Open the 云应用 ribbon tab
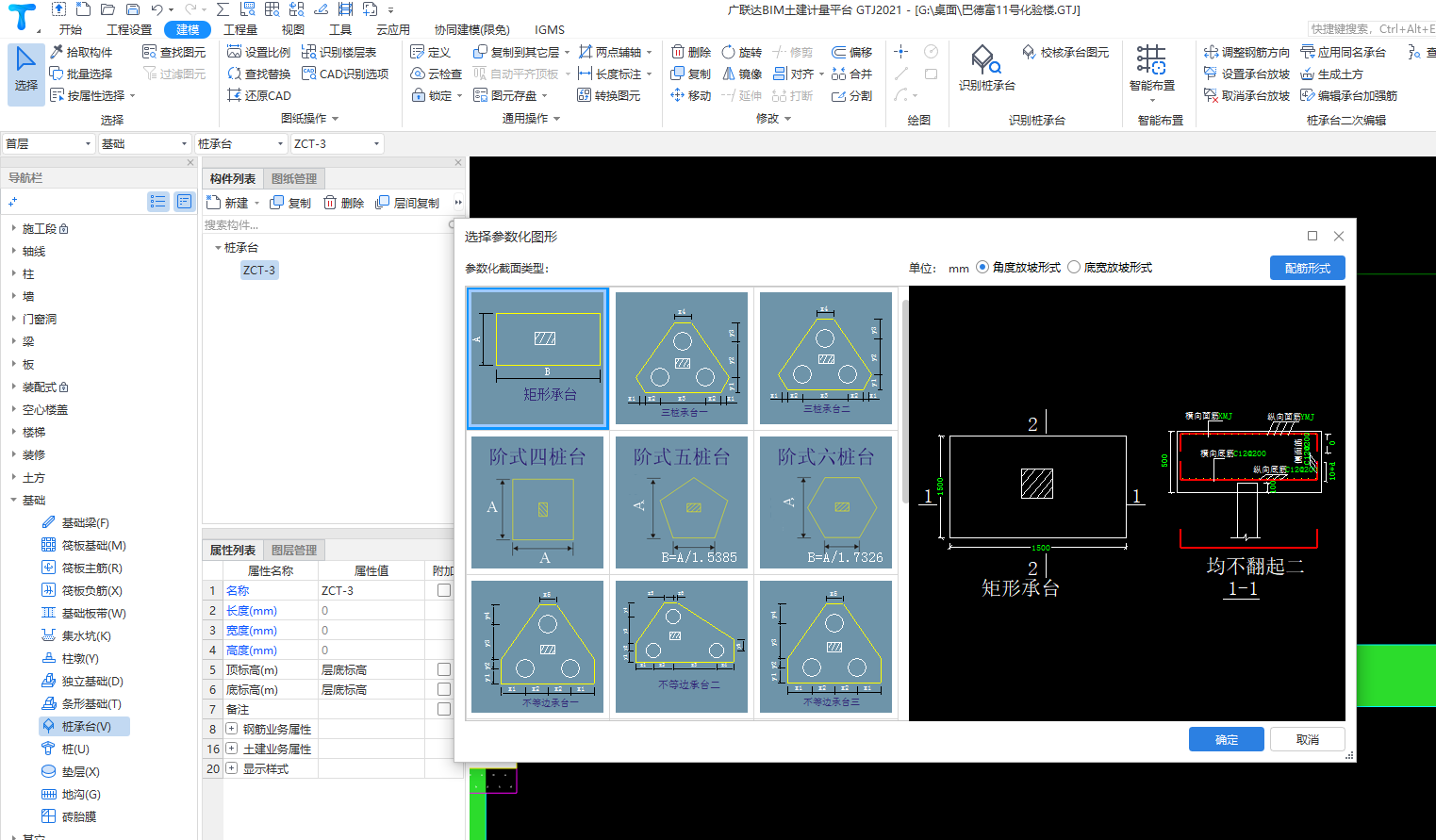This screenshot has height=840, width=1436. (392, 29)
